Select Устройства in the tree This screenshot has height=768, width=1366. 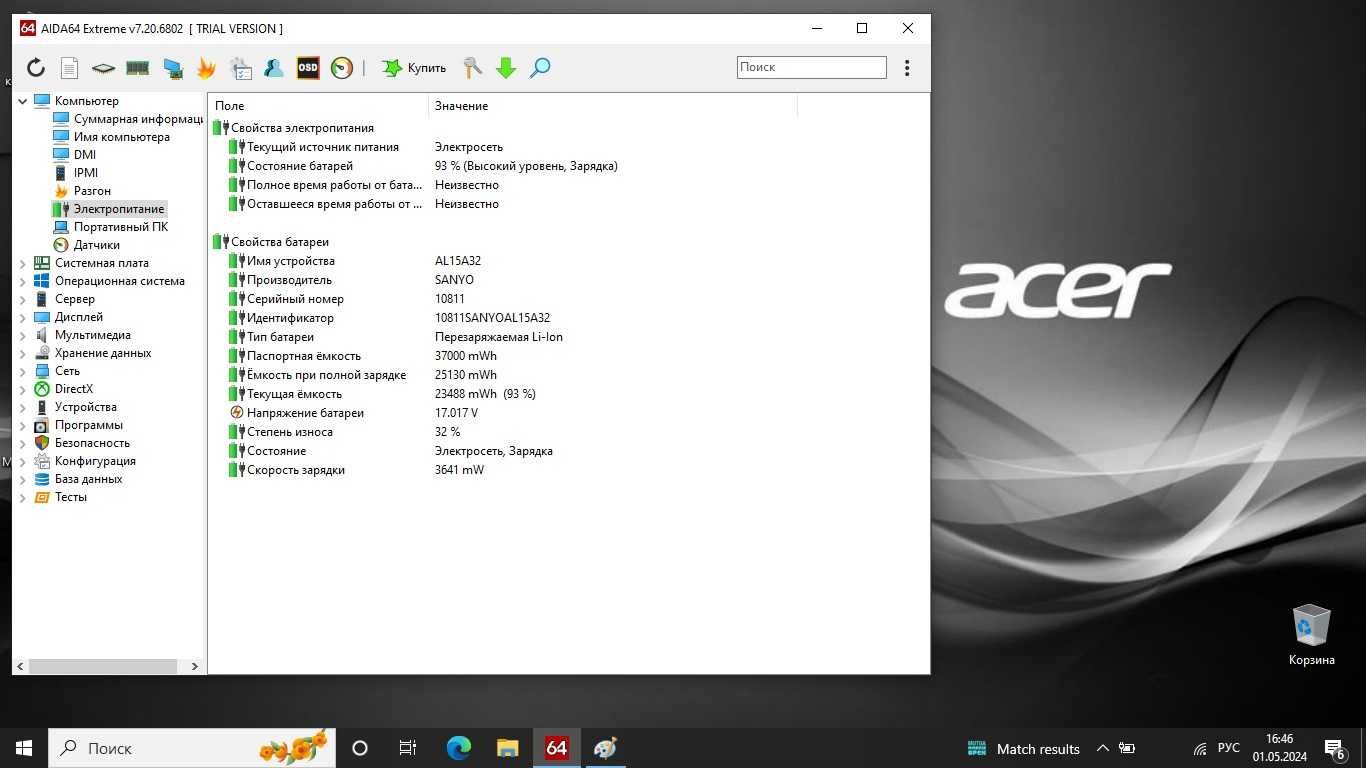[x=76, y=407]
